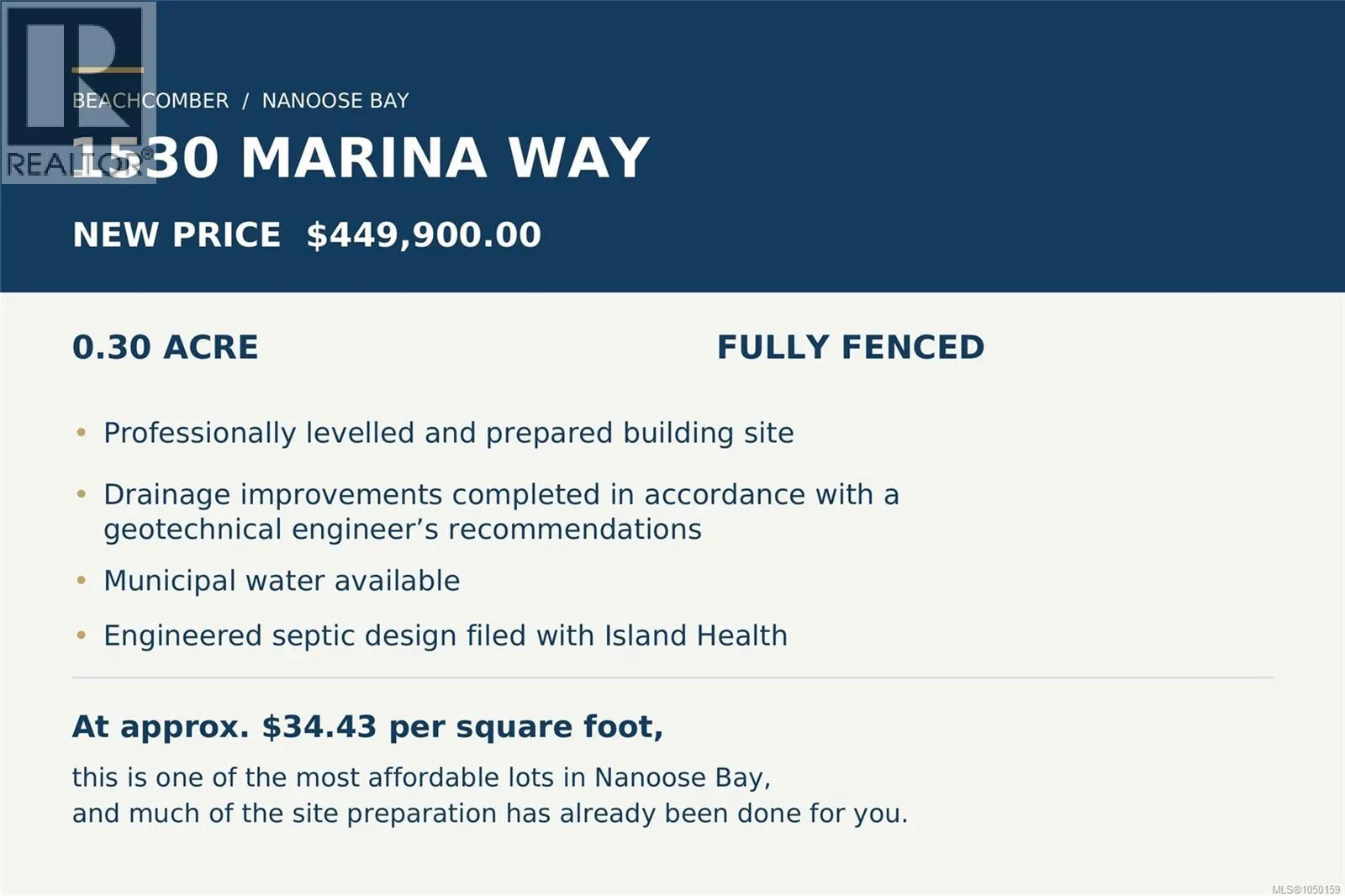Click the site preparation already done sentence

[x=490, y=814]
